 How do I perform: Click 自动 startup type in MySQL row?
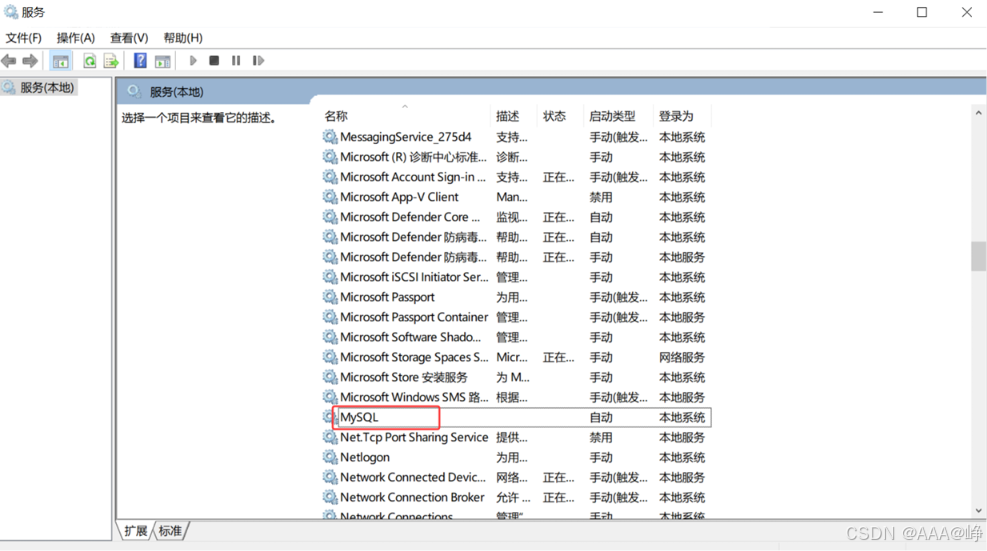[x=601, y=417]
